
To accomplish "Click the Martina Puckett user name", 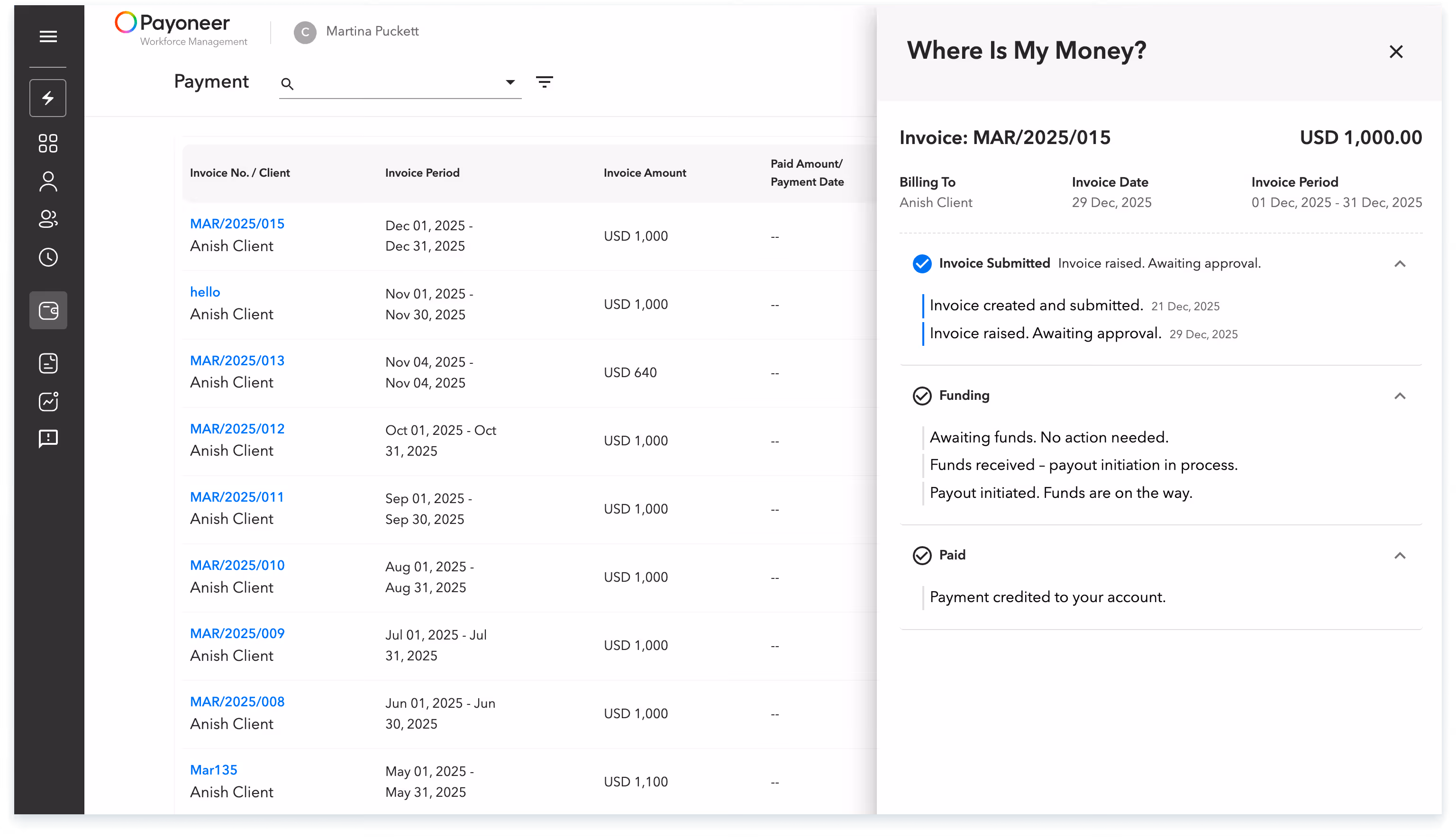I will (x=372, y=31).
